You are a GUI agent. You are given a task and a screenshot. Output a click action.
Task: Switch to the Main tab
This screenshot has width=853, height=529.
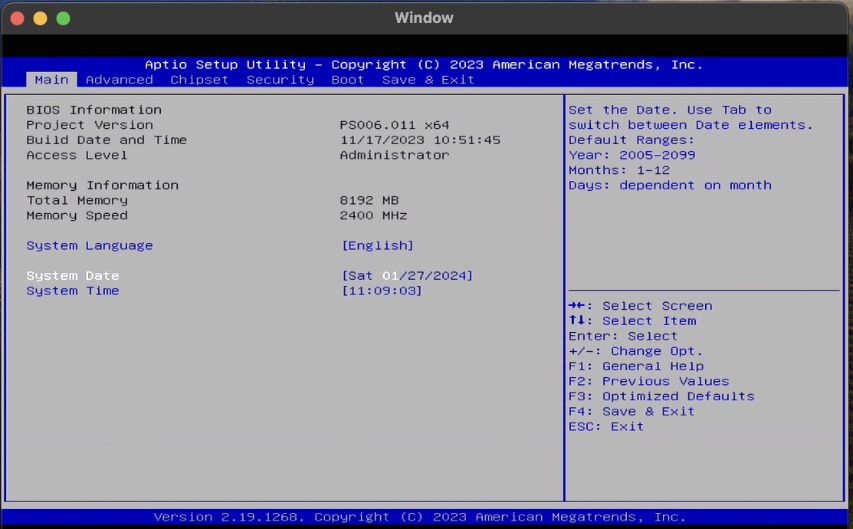pyautogui.click(x=52, y=80)
